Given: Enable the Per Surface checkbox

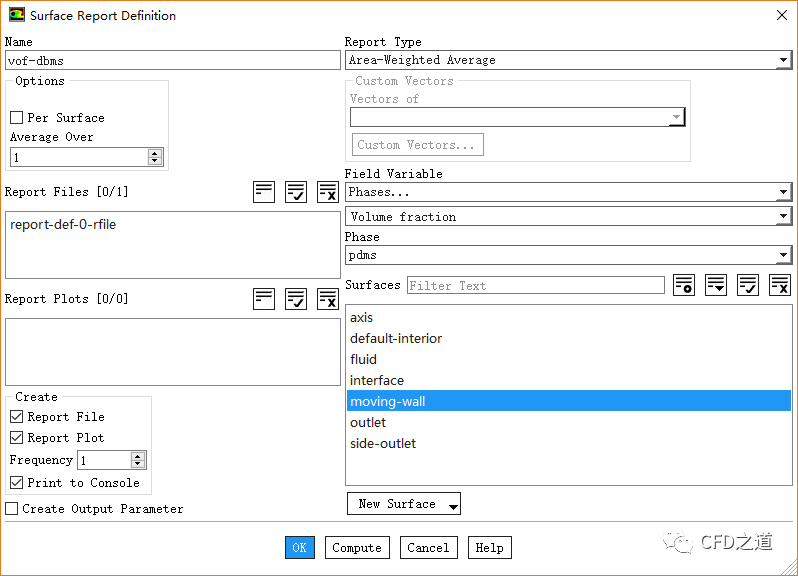Looking at the screenshot, I should tap(16, 118).
